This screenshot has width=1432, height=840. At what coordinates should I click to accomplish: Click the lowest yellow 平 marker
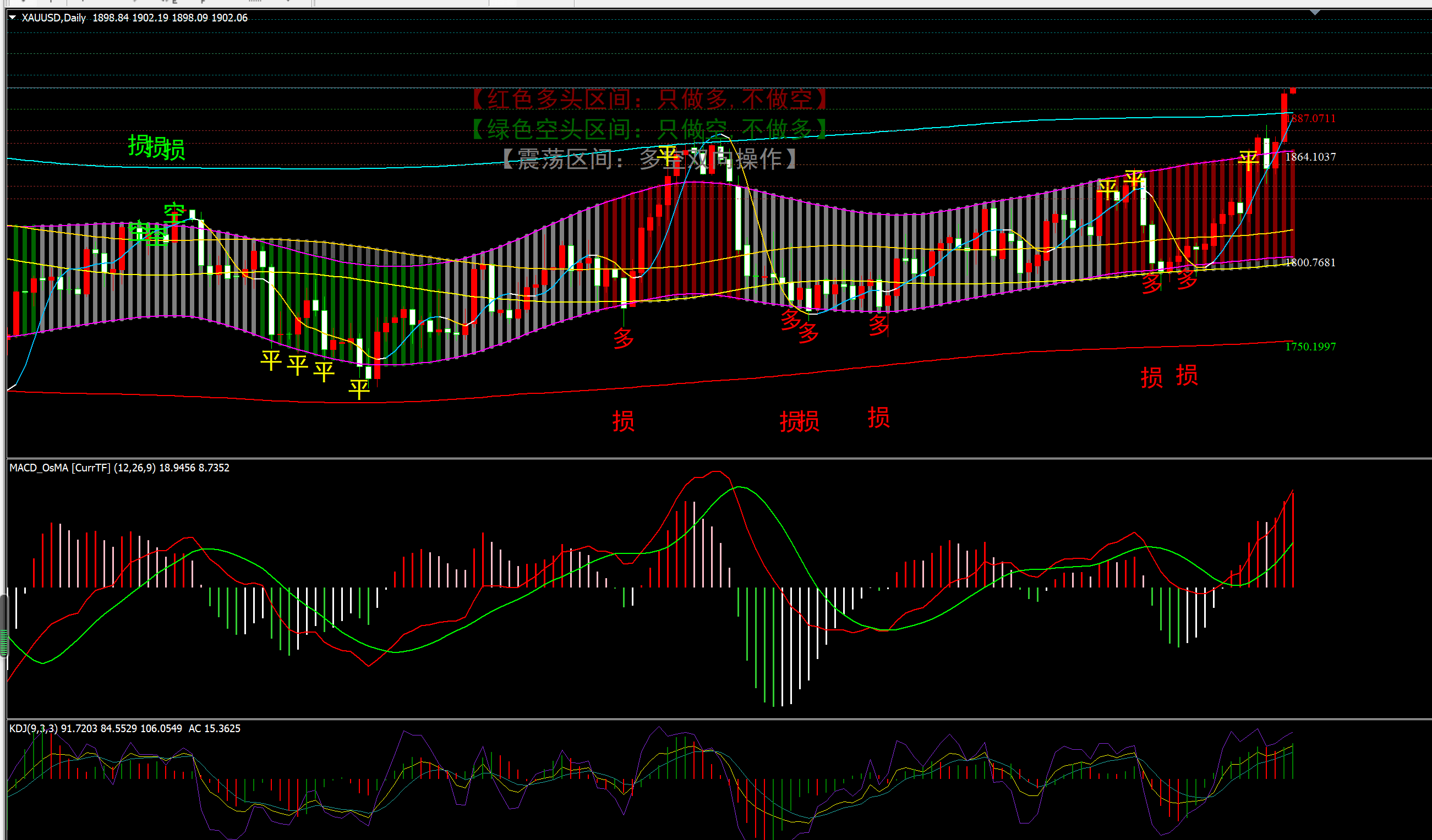pyautogui.click(x=359, y=389)
